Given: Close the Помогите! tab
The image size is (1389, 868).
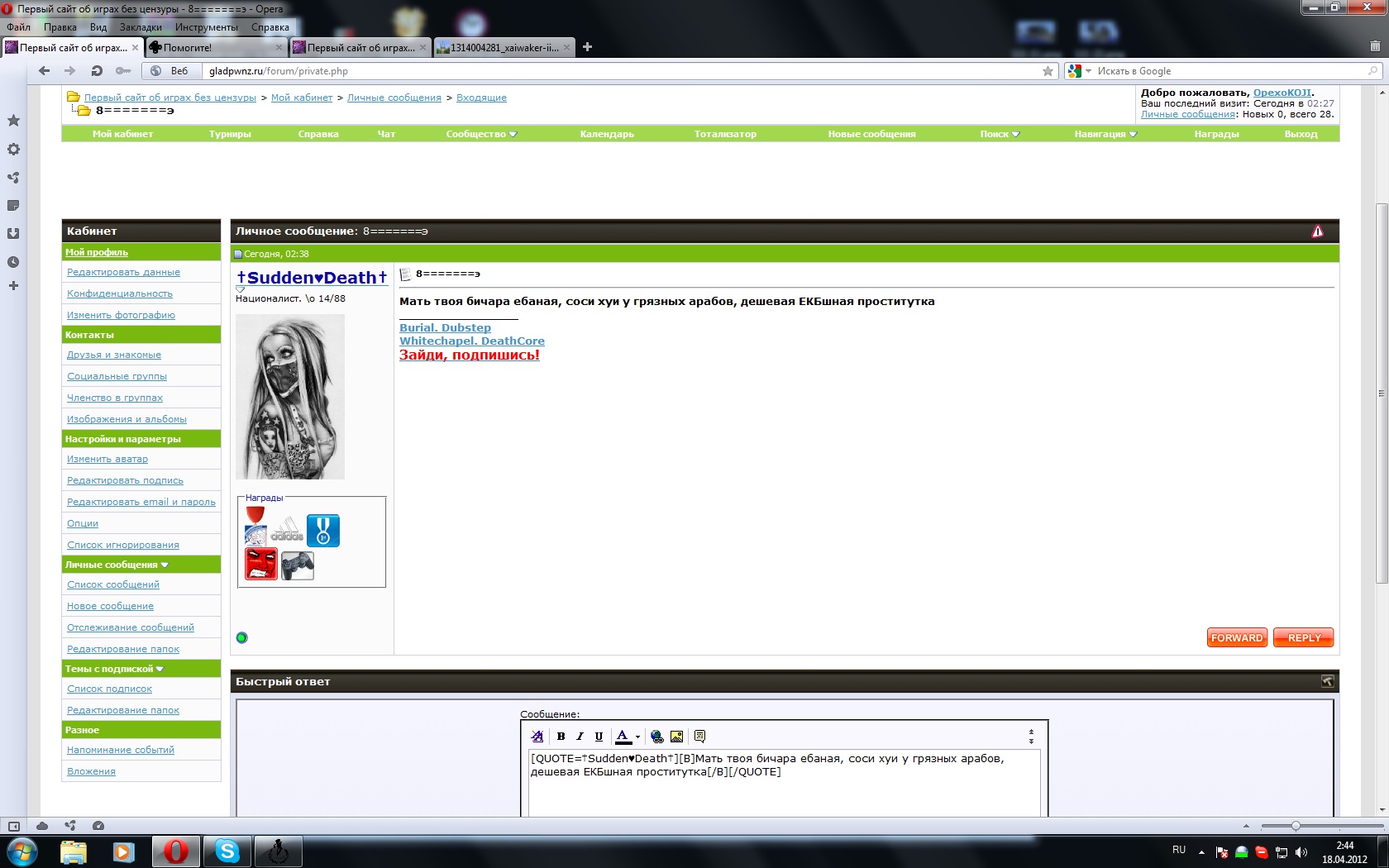Looking at the screenshot, I should [279, 47].
